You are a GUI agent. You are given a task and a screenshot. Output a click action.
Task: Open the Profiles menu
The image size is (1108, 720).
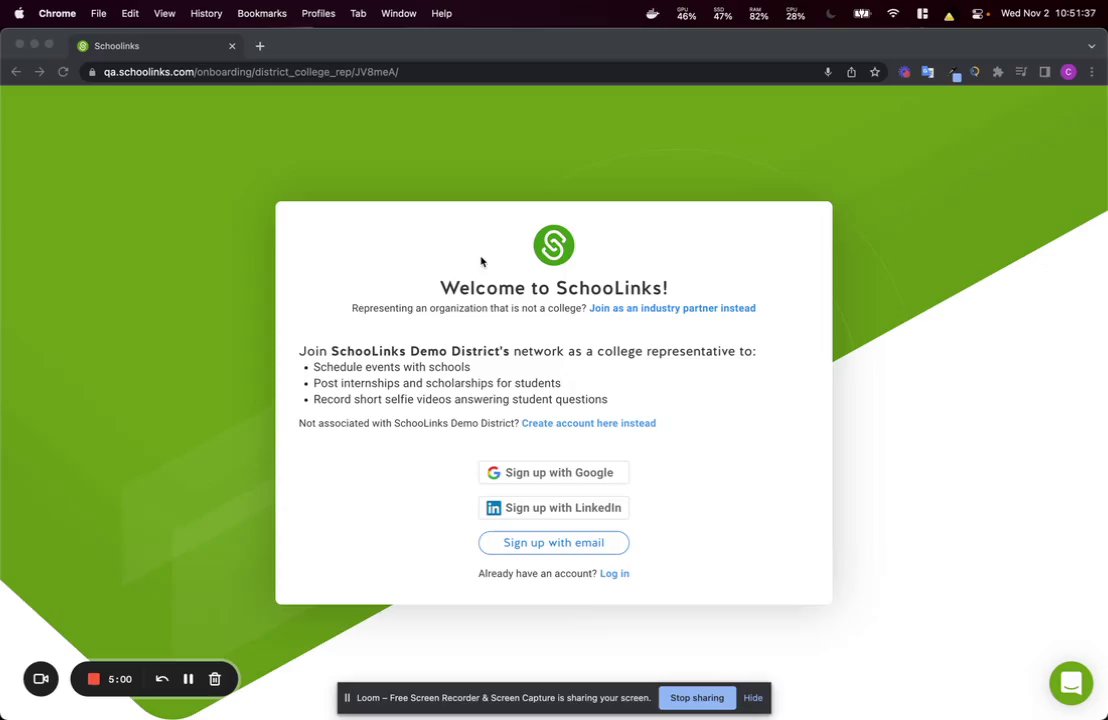(318, 13)
